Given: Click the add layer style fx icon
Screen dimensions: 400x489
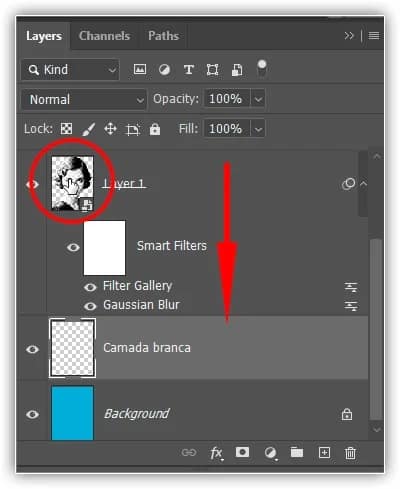Looking at the screenshot, I should 216,453.
